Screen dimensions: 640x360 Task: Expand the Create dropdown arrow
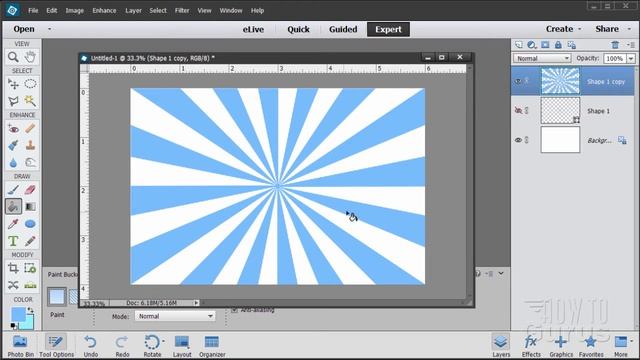pyautogui.click(x=580, y=29)
